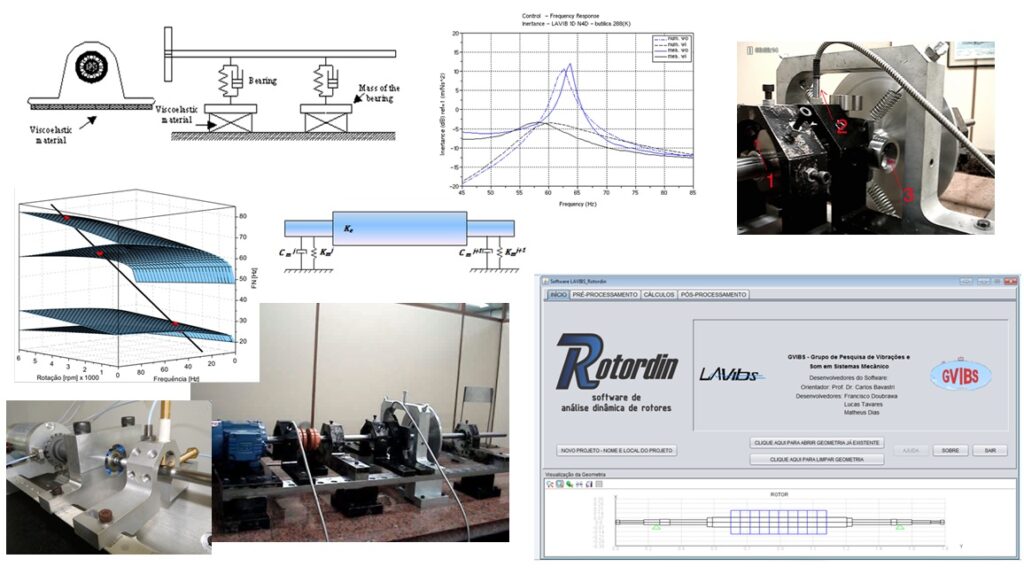1024x574 pixels.
Task: Click the dark fifth geometry toolbar icon
Action: [x=589, y=484]
